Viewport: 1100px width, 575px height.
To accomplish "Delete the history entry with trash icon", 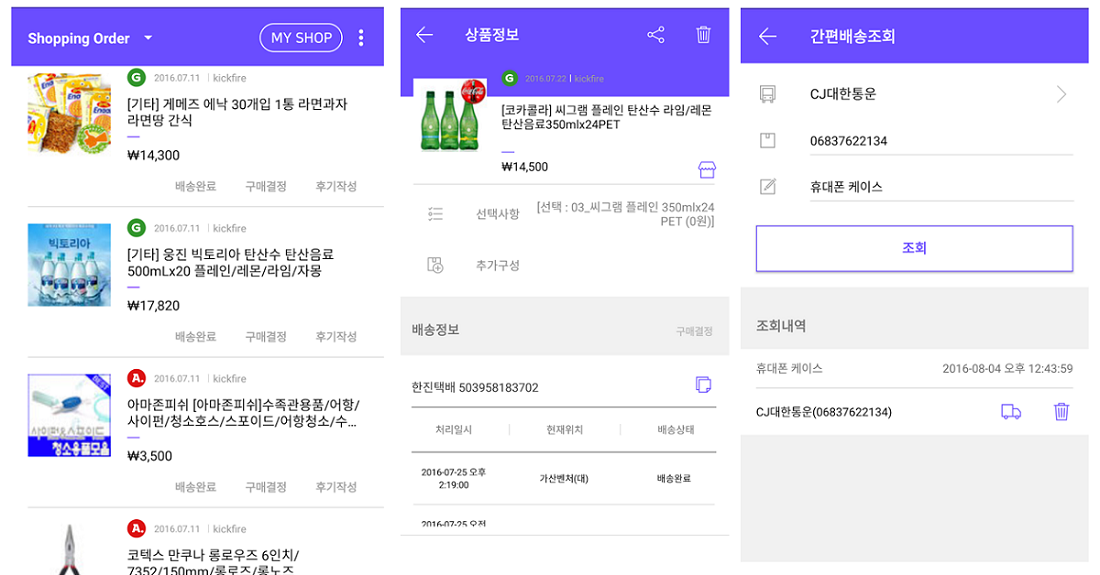I will 1061,412.
